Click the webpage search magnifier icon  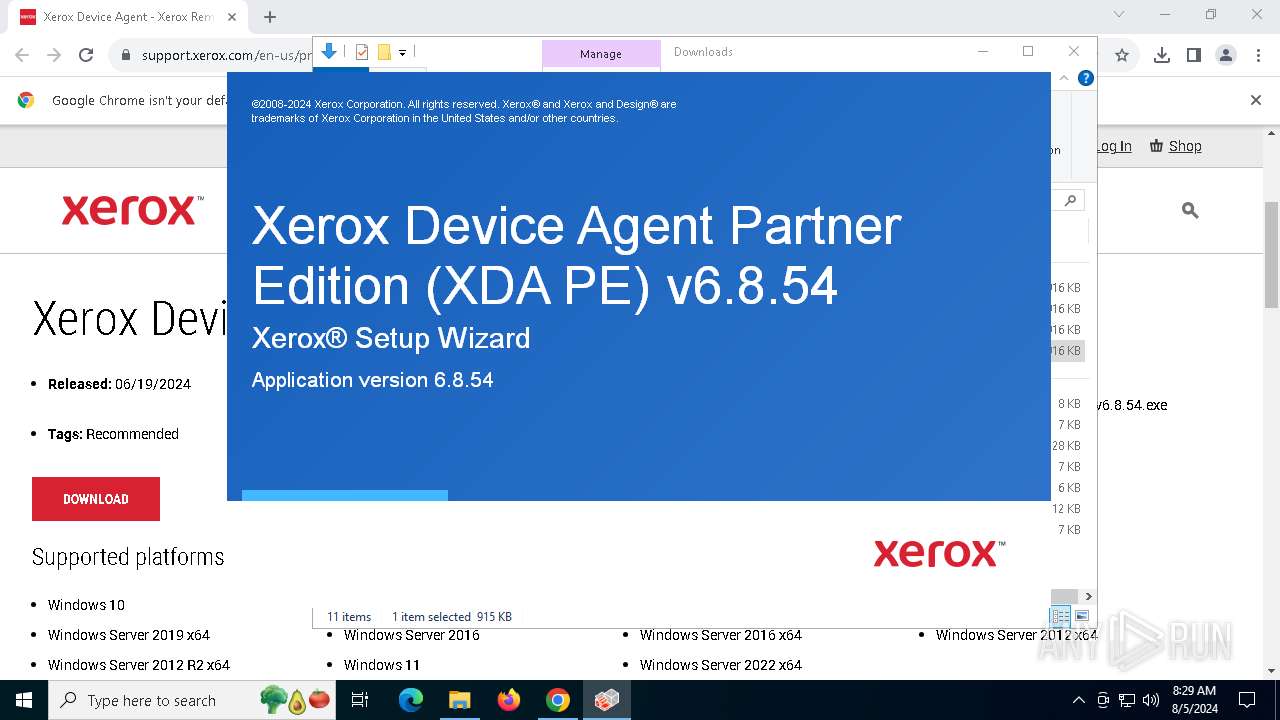click(x=1190, y=210)
